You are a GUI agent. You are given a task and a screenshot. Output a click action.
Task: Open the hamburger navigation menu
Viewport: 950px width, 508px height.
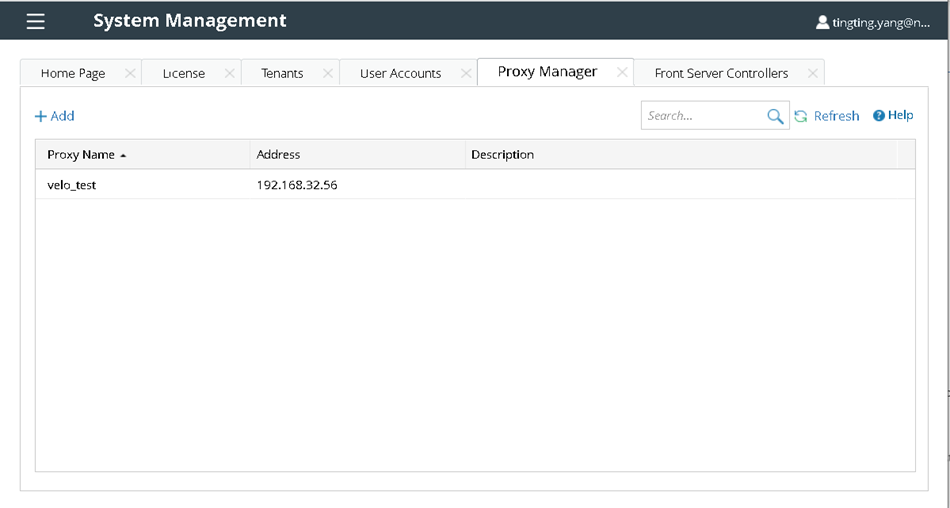[x=36, y=21]
